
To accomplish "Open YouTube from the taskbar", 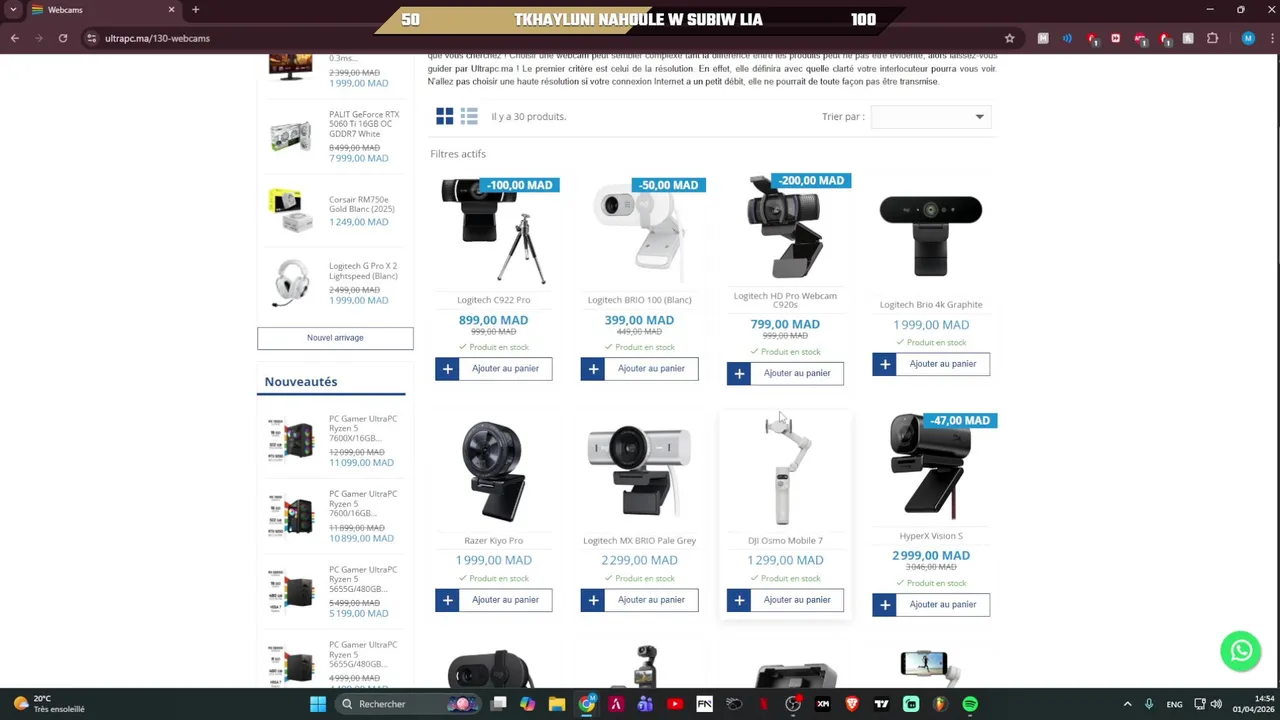I will (x=675, y=704).
